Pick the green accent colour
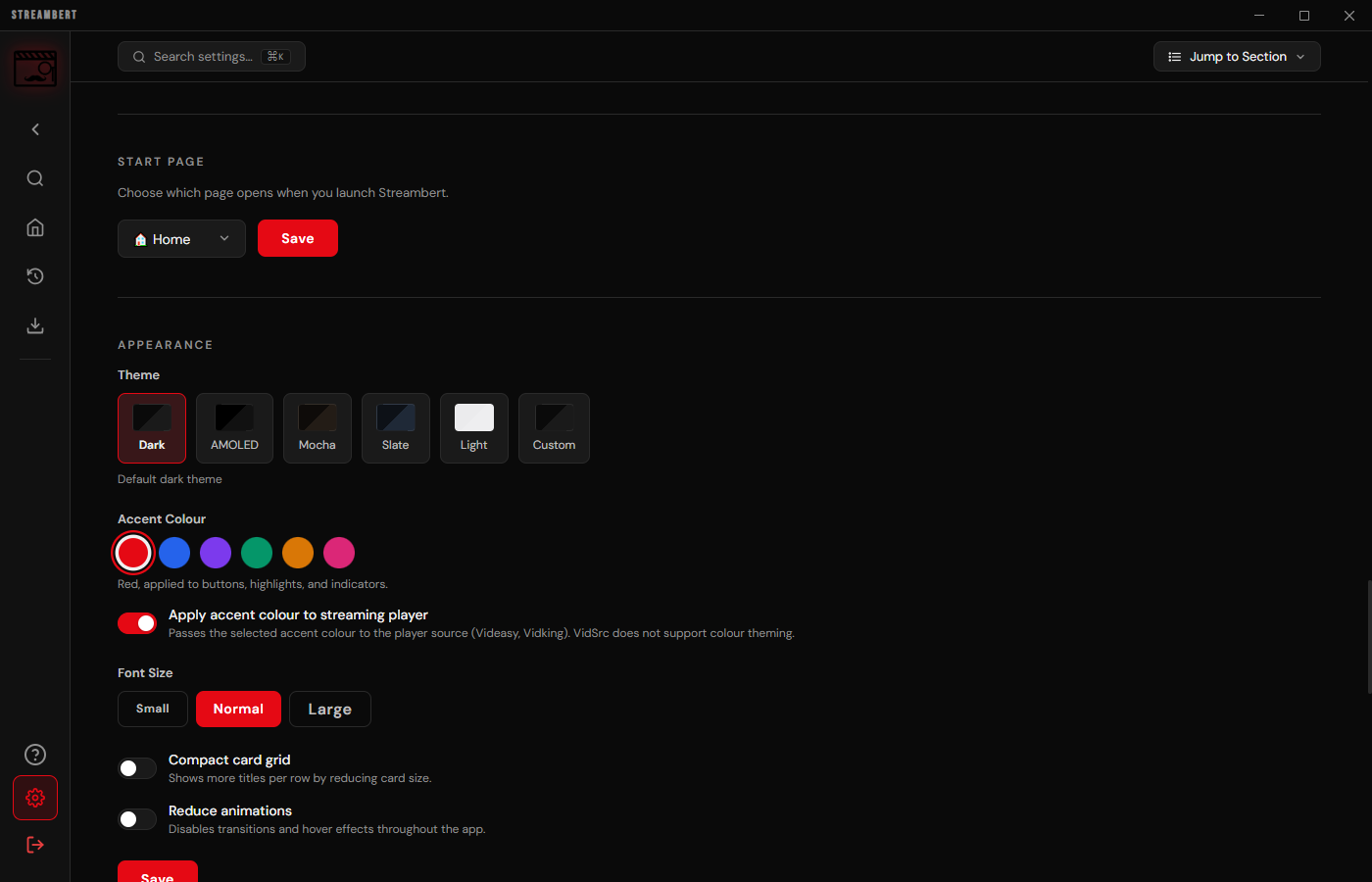 pyautogui.click(x=257, y=553)
